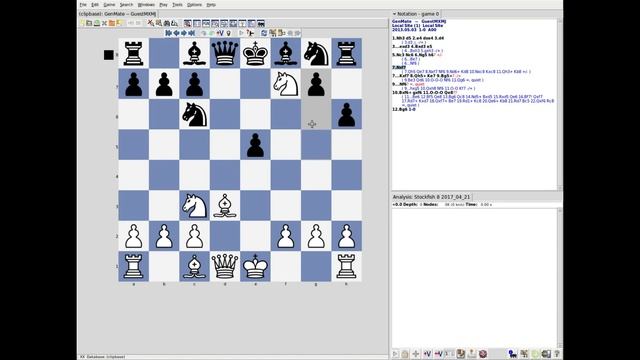The image size is (640, 360).
Task: Expand the Notation tab dropdown arrow
Action: coord(394,14)
